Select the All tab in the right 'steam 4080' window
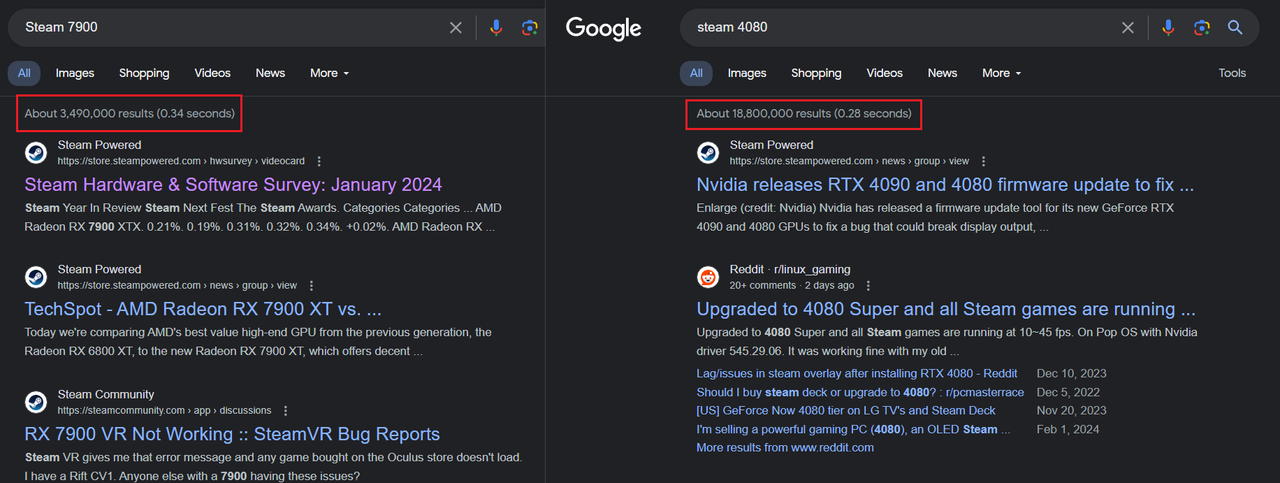 pyautogui.click(x=696, y=73)
